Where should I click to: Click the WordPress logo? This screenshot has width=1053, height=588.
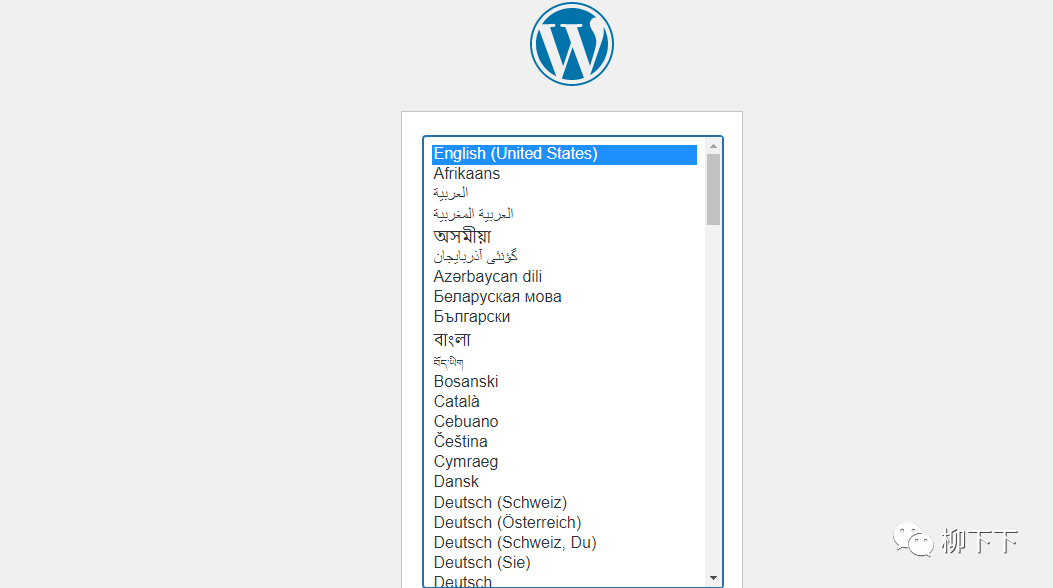pyautogui.click(x=571, y=44)
